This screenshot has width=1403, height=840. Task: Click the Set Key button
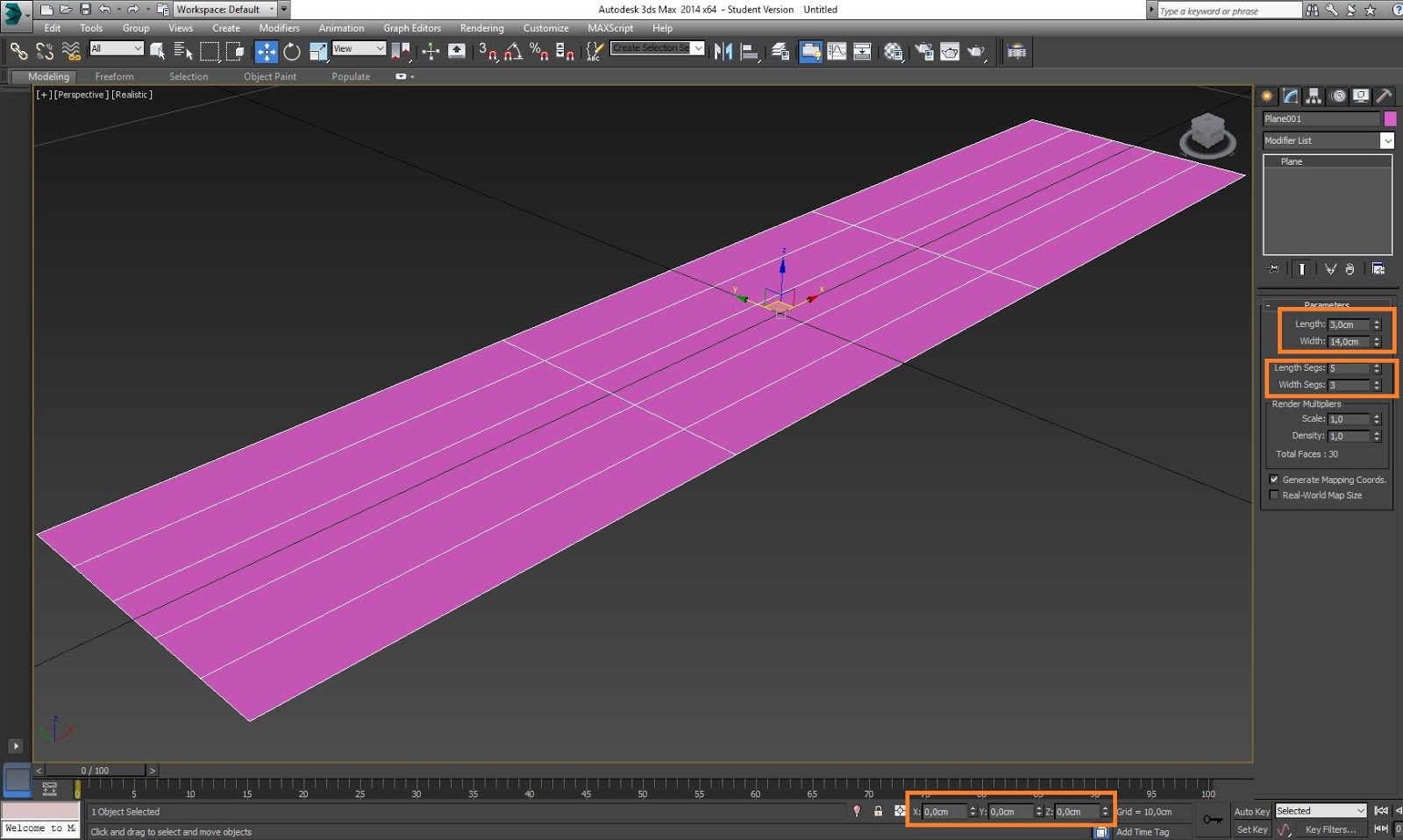[1252, 829]
